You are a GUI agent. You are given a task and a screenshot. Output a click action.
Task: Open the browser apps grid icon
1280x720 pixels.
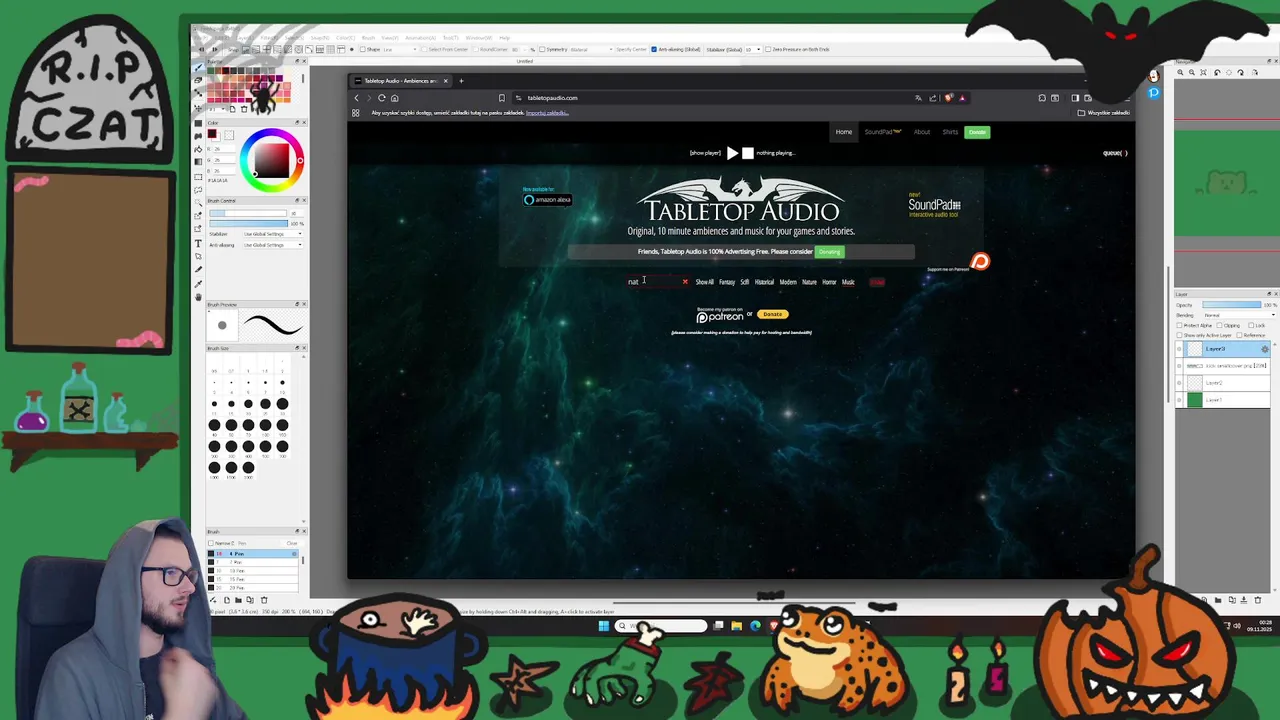pos(355,113)
